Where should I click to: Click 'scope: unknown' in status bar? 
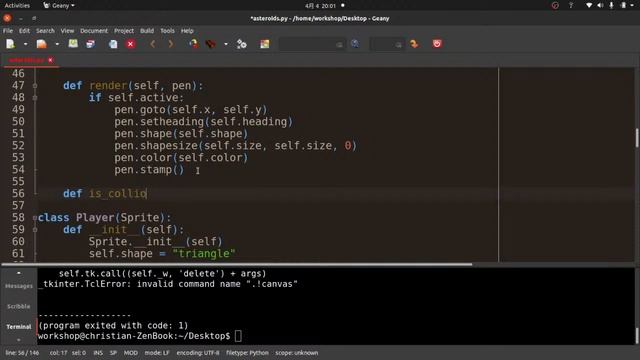coord(296,353)
